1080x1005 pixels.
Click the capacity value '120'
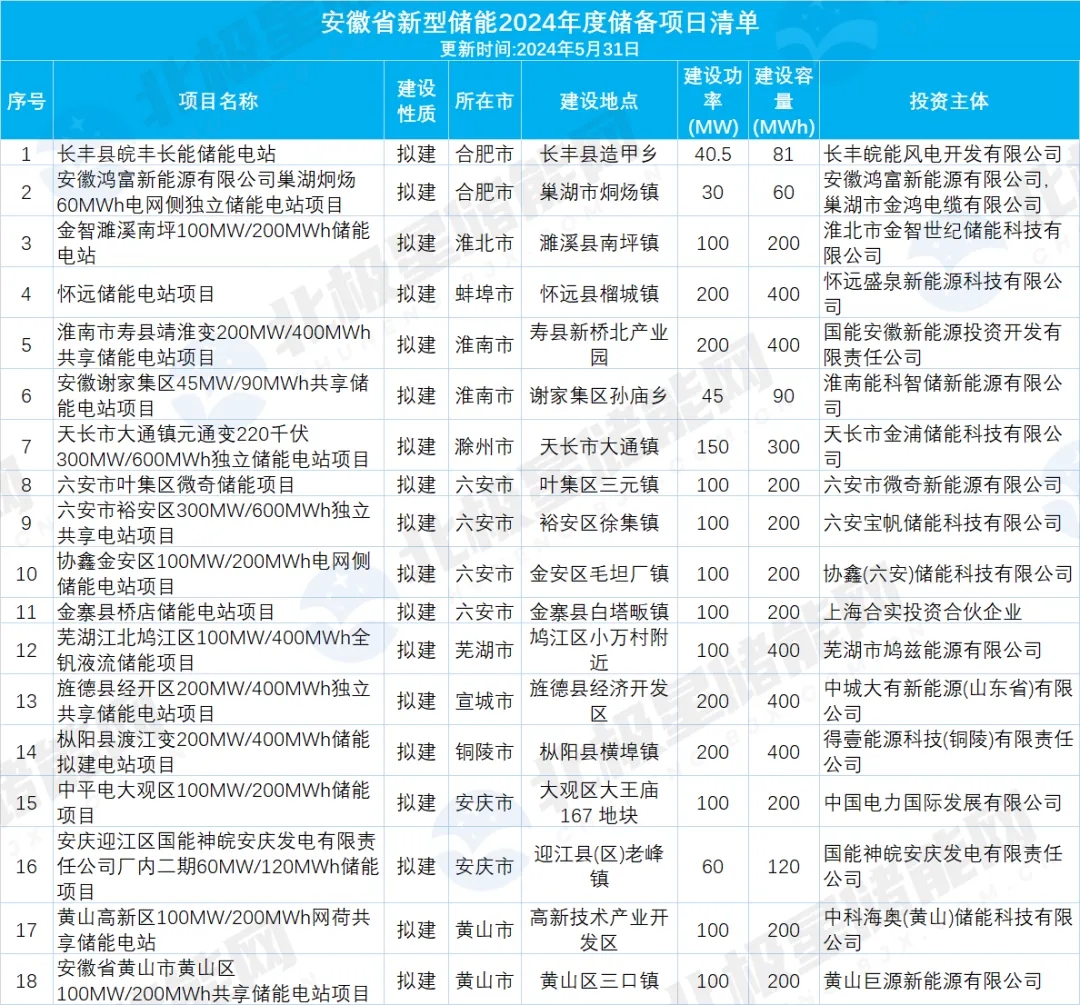tap(784, 867)
